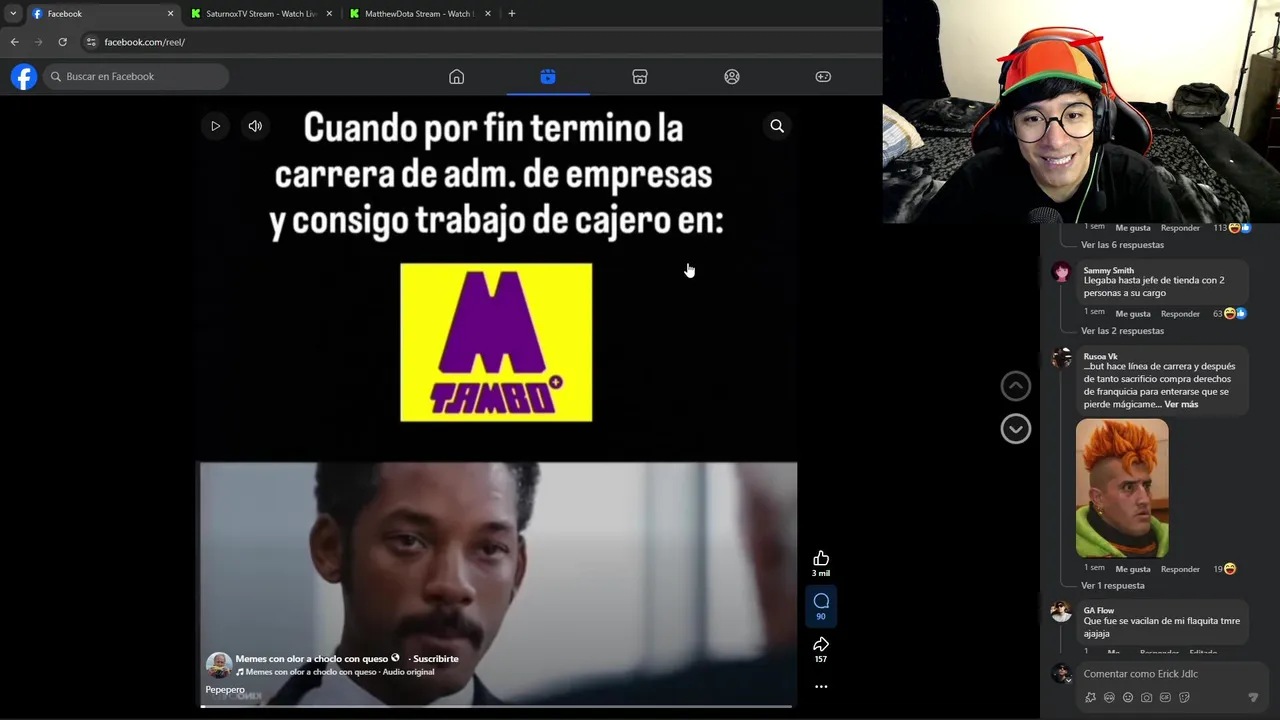Open the Reels video tab icon

coord(548,77)
